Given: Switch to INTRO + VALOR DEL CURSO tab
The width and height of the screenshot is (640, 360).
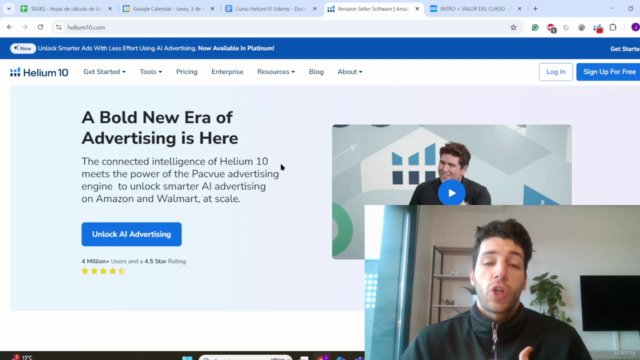Looking at the screenshot, I should 476,9.
